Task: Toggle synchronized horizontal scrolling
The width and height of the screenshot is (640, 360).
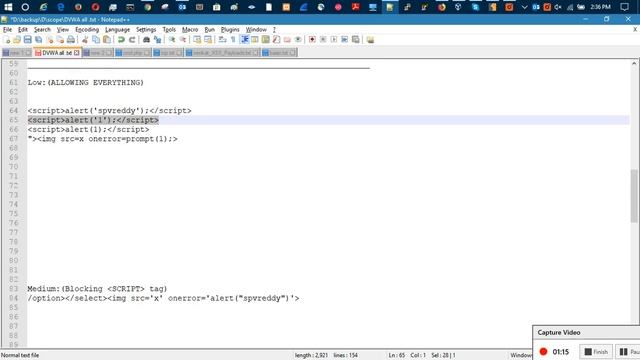Action: pos(208,40)
